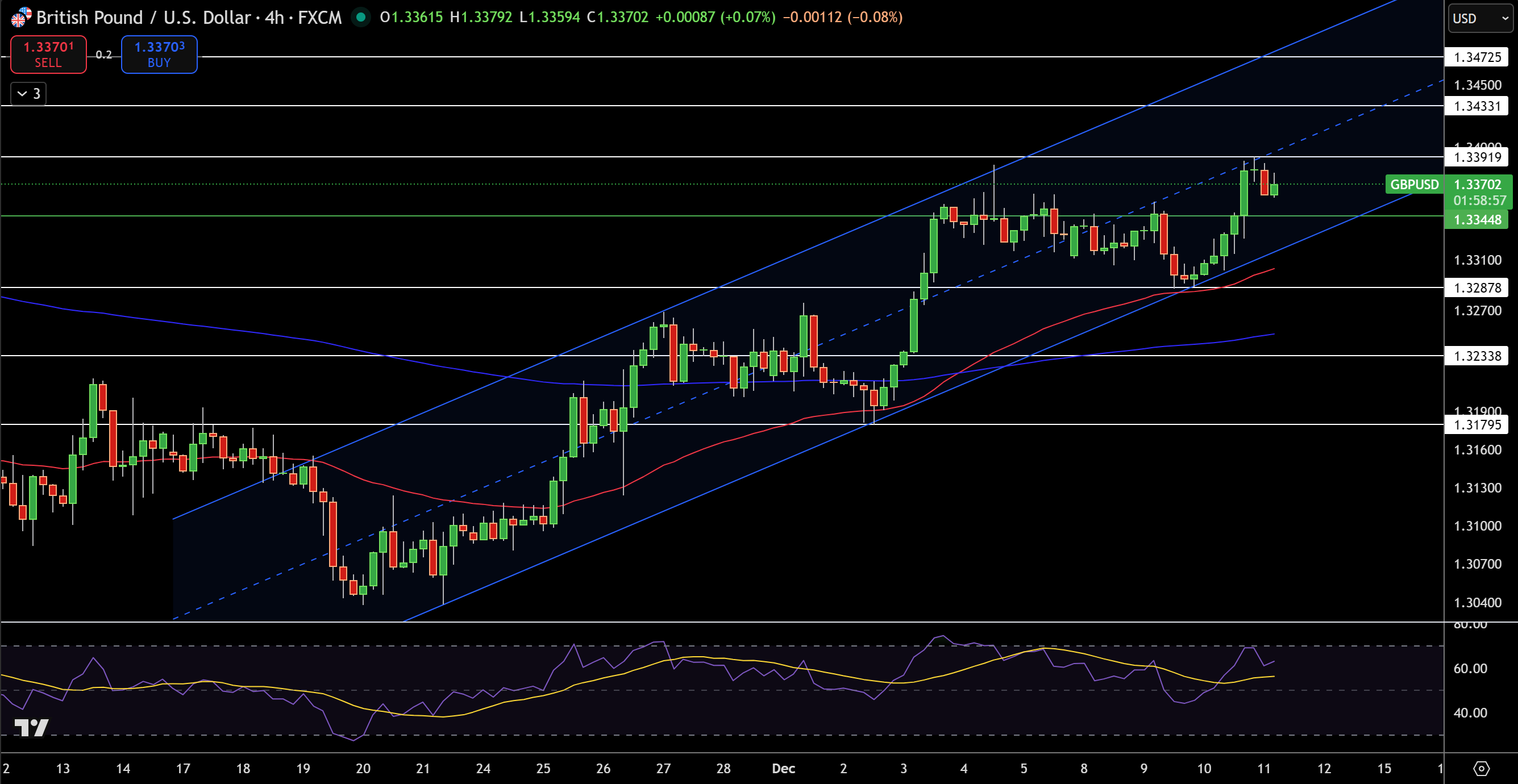Click the 1.33702 last price label
The image size is (1518, 784).
[1477, 185]
